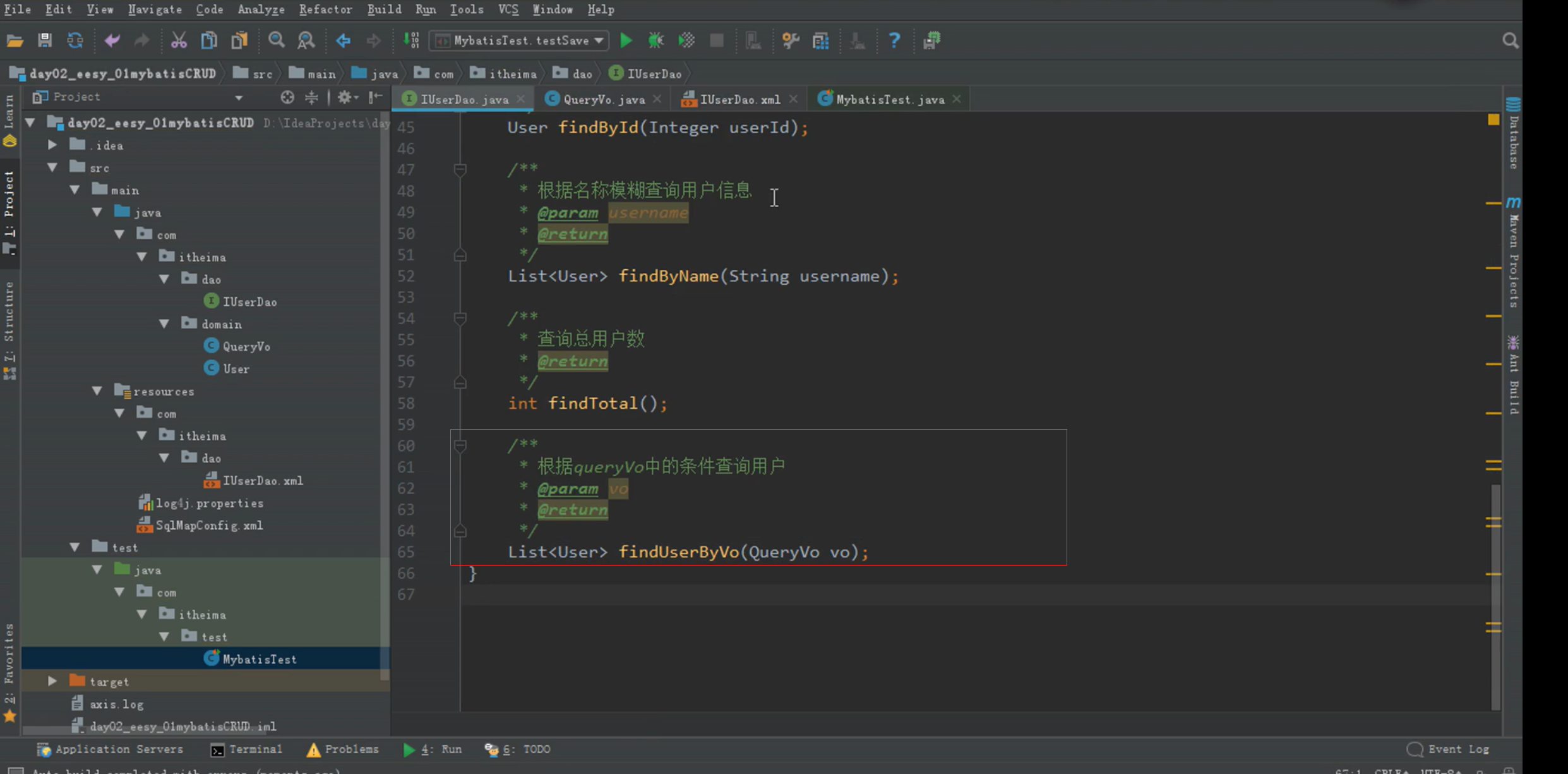Open the Terminal tool window button
Viewport: 1568px width, 774px height.
(247, 749)
